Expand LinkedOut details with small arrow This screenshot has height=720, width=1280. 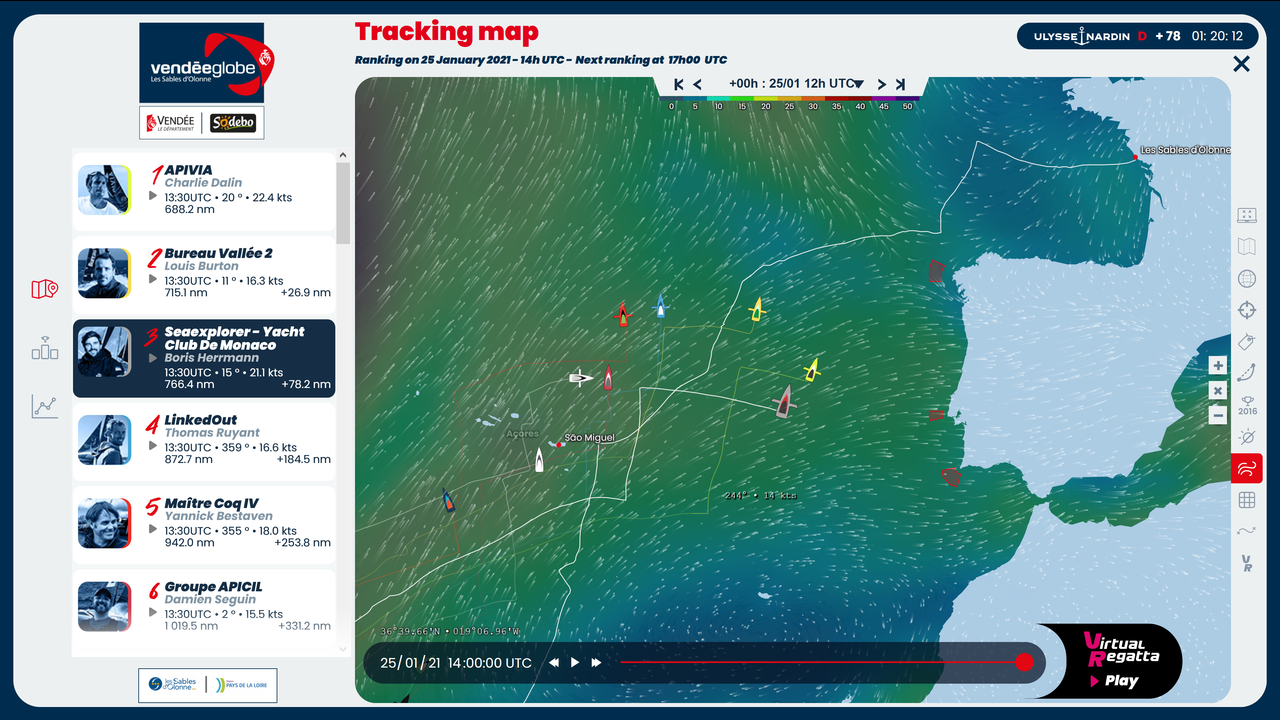coord(153,447)
